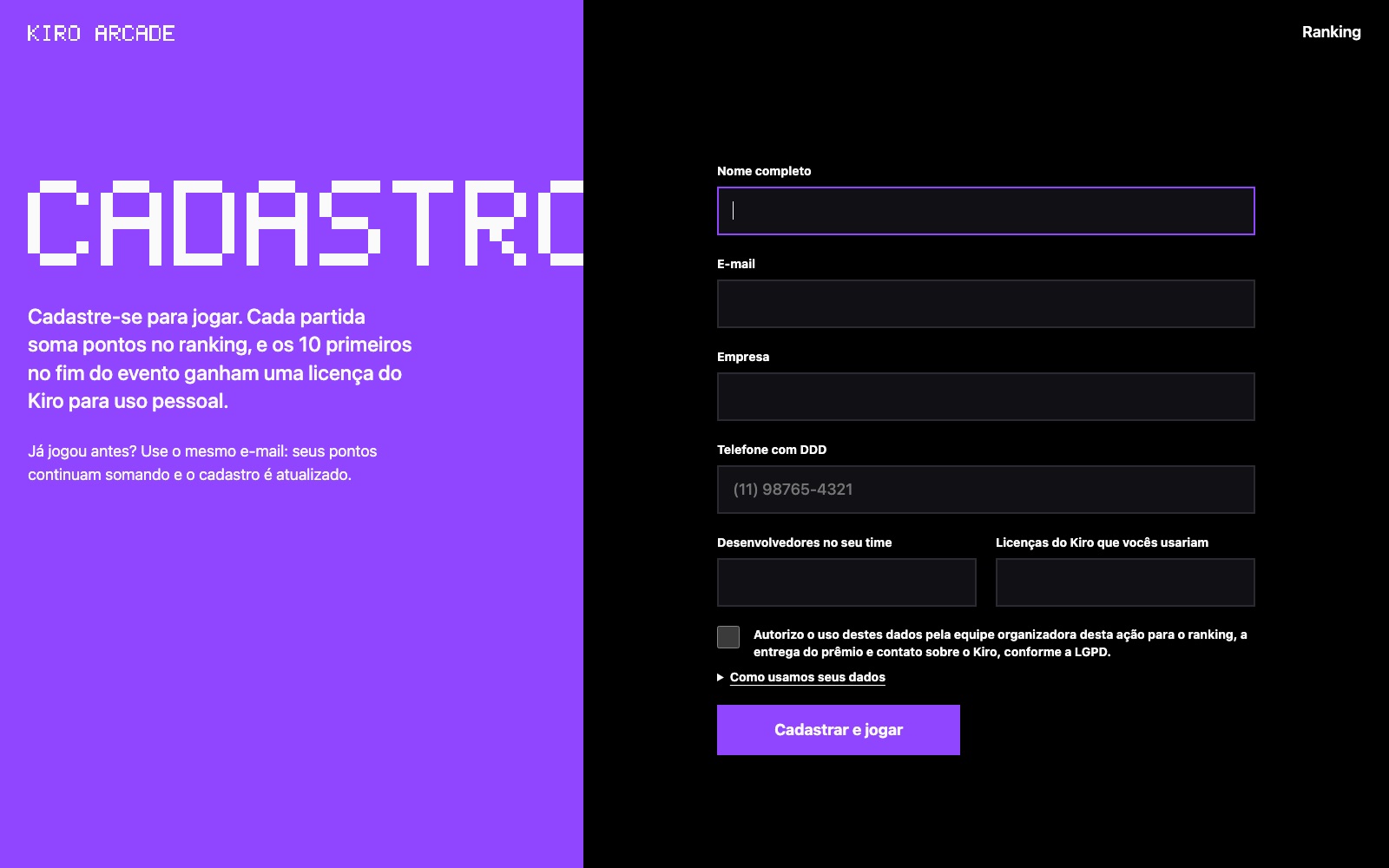Focus the Desenvolvedores no seu time field

click(x=846, y=582)
